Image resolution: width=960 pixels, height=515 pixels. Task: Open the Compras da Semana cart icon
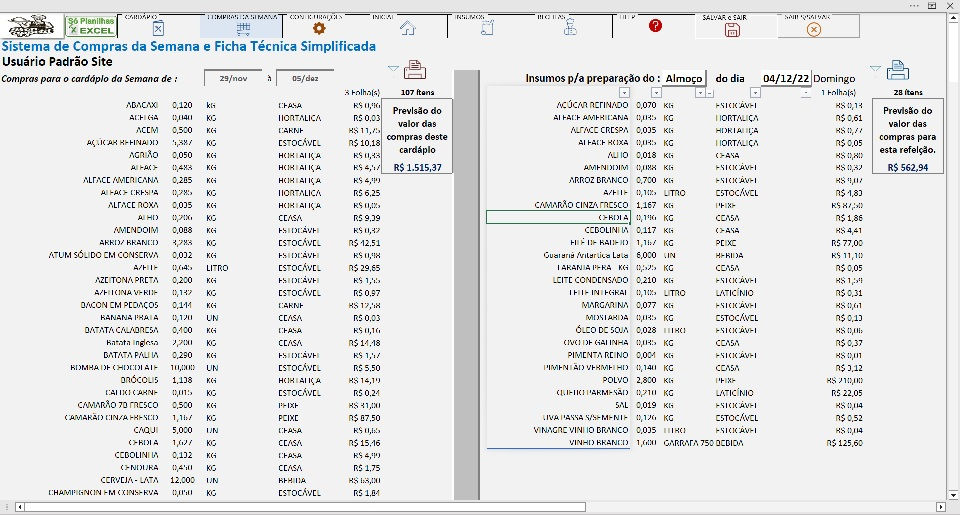243,28
